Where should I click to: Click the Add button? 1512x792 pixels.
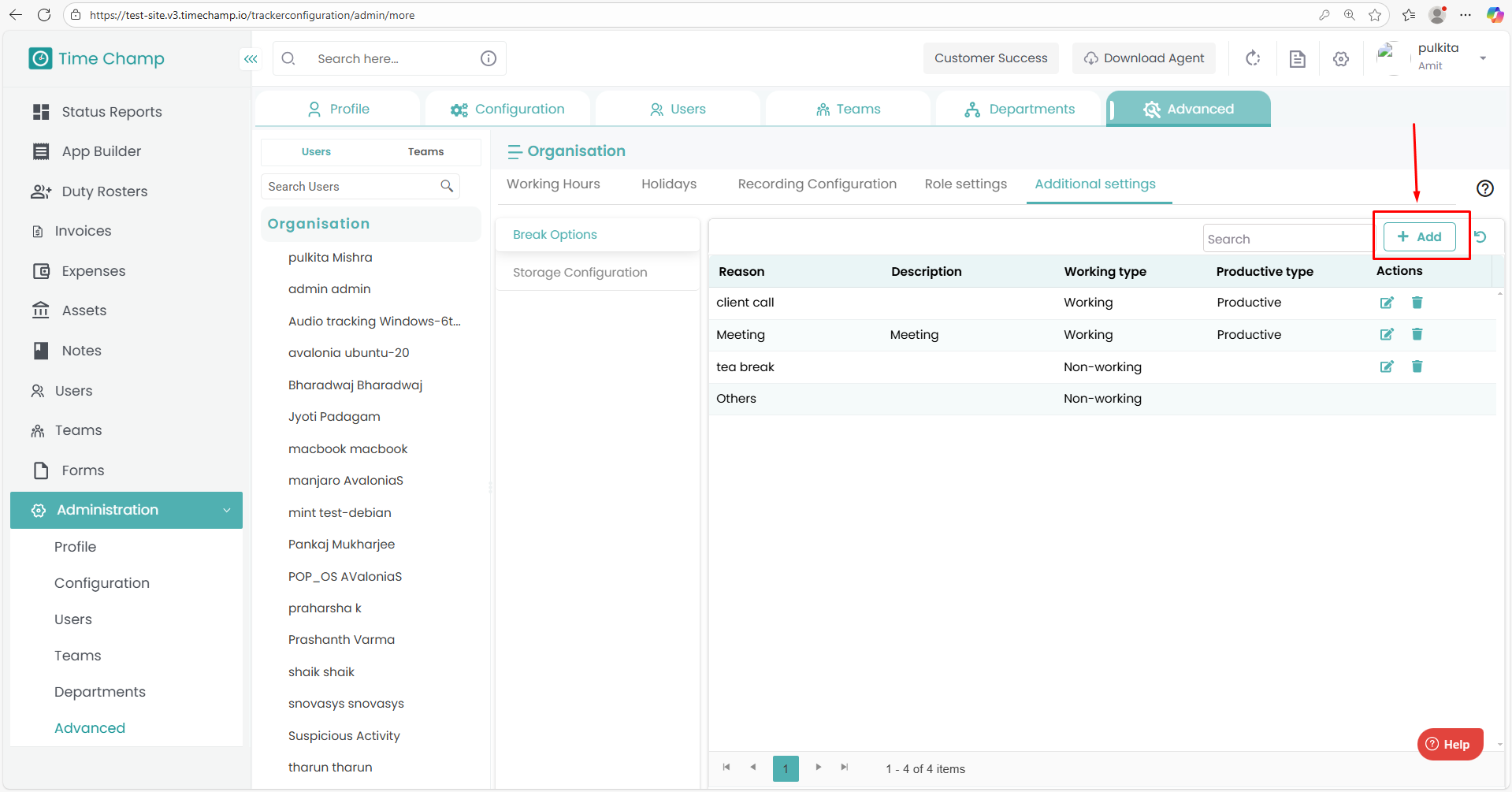pyautogui.click(x=1419, y=236)
